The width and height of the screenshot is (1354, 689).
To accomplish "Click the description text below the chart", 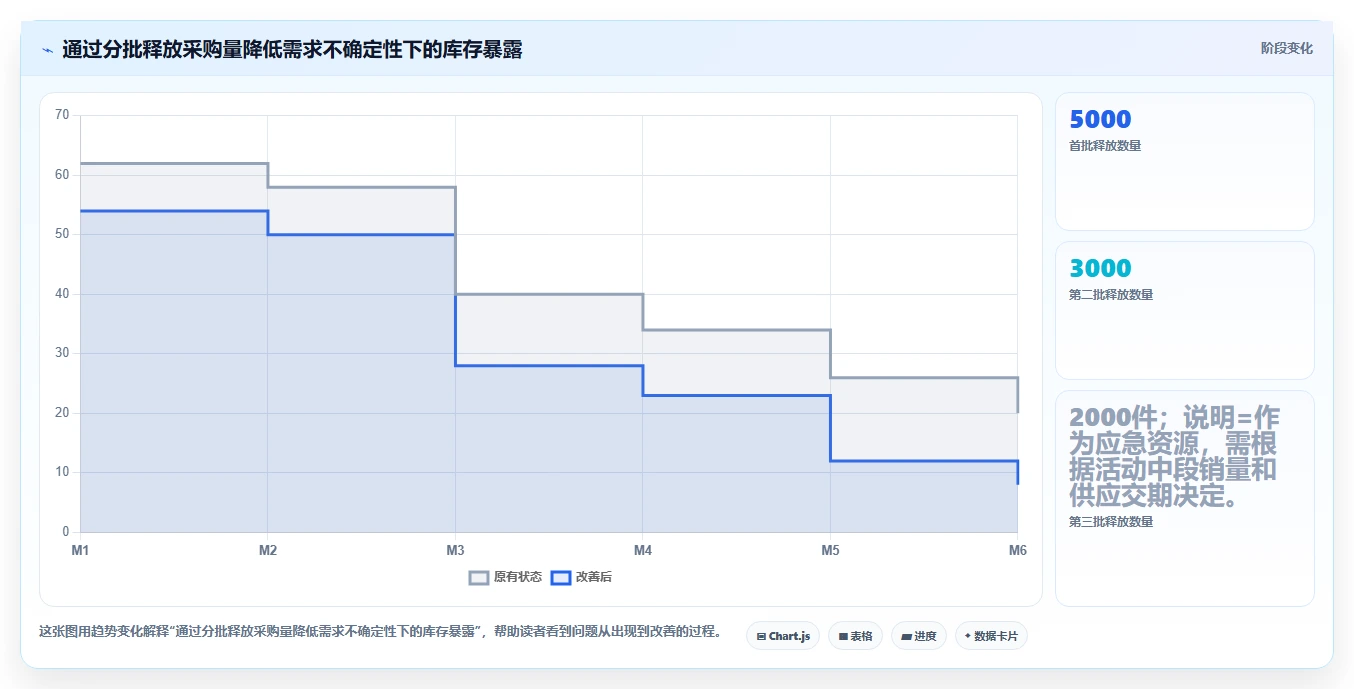I will coord(380,632).
